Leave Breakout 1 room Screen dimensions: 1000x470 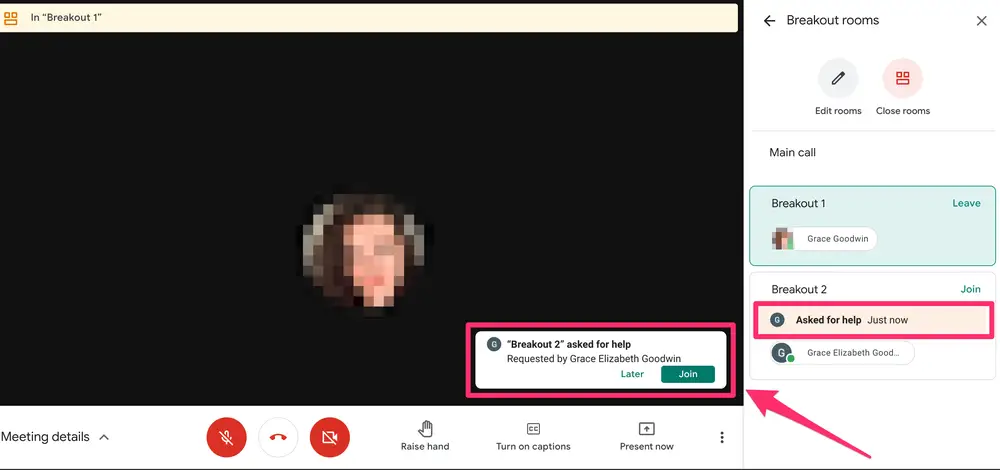pos(966,203)
